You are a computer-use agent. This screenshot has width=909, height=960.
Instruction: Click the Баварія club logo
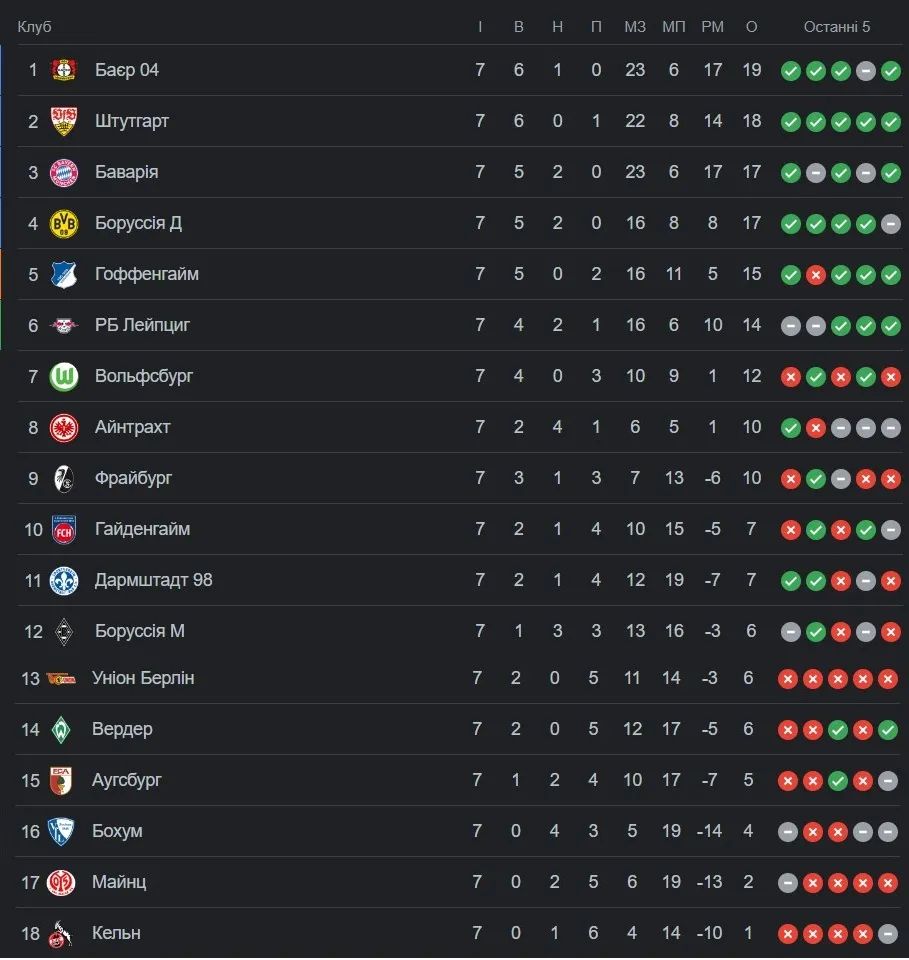coord(64,172)
